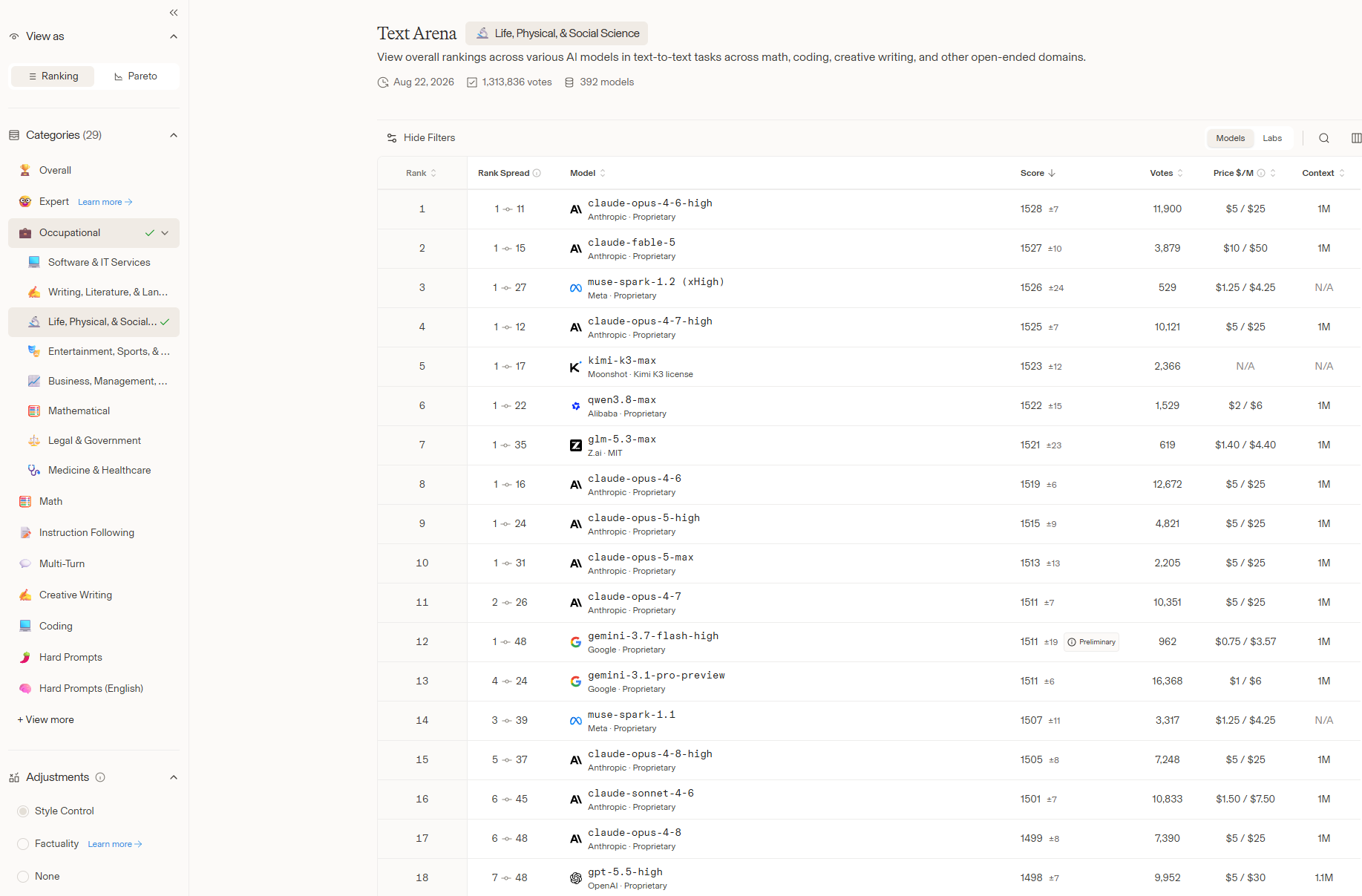The height and width of the screenshot is (896, 1362).
Task: Click the Text Arena page title
Action: 417,33
